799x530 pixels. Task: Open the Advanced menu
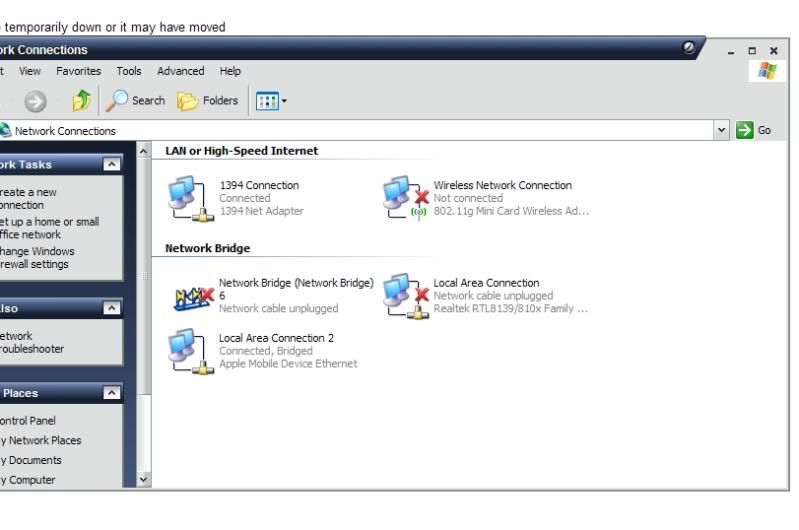180,71
